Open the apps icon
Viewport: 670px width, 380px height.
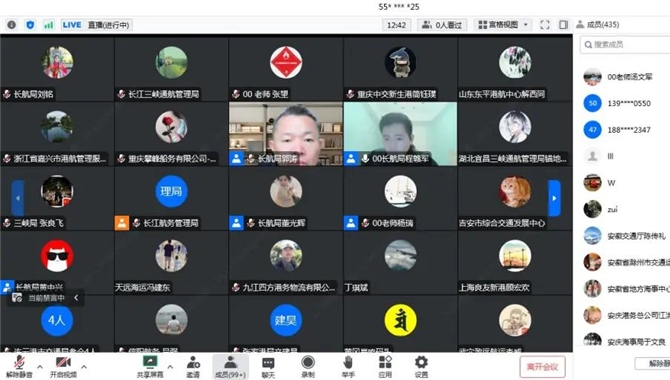click(x=385, y=367)
